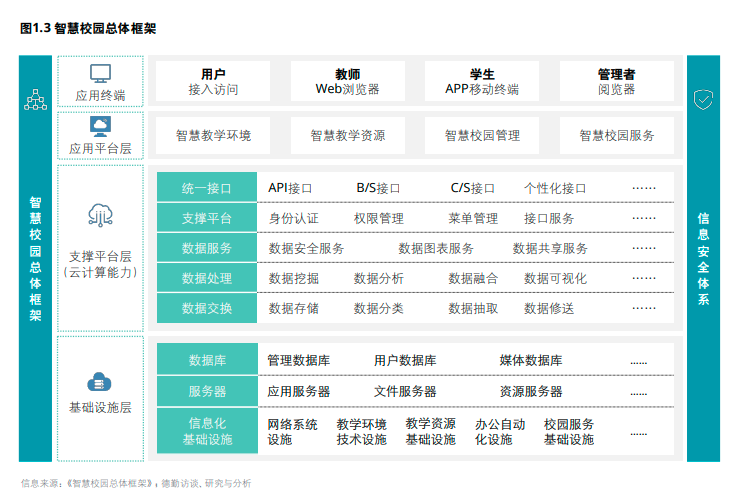The height and width of the screenshot is (500, 743).
Task: Click the 教师 Web浏览器 box
Action: tap(347, 81)
